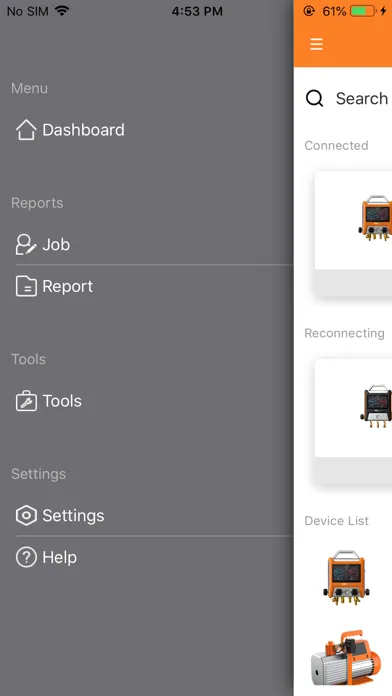
Task: Open the Dashboard menu item
Action: 154,130
